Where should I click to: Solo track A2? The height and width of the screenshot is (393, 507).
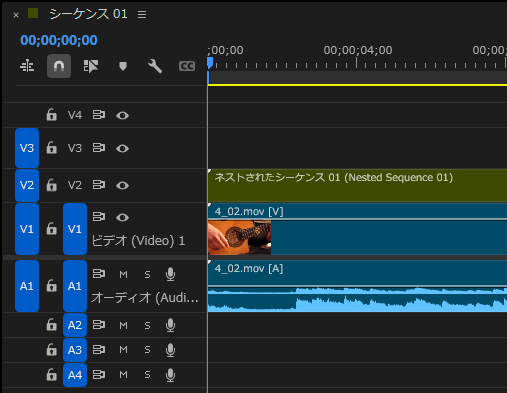pyautogui.click(x=147, y=325)
